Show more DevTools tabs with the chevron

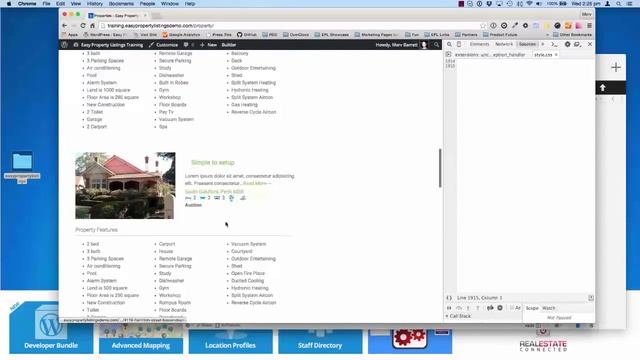tap(542, 44)
